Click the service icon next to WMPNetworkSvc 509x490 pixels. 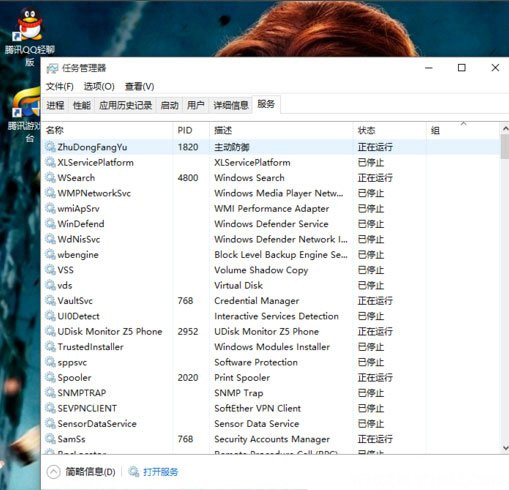tap(50, 193)
